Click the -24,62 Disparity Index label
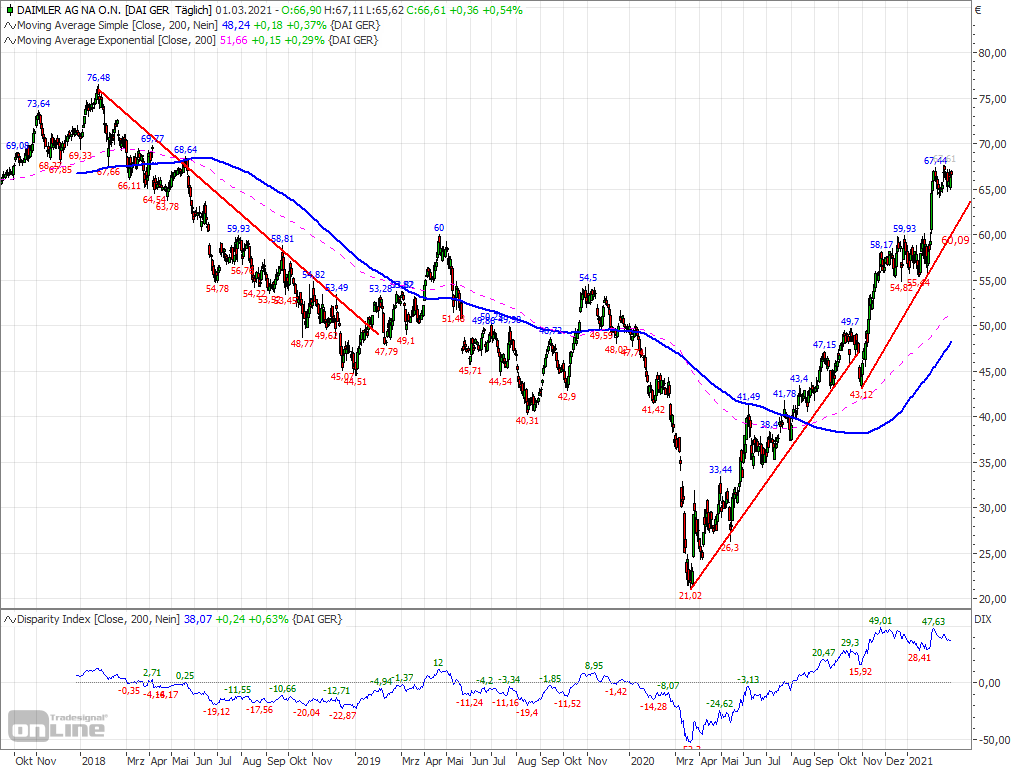The image size is (1024, 768). pos(720,704)
